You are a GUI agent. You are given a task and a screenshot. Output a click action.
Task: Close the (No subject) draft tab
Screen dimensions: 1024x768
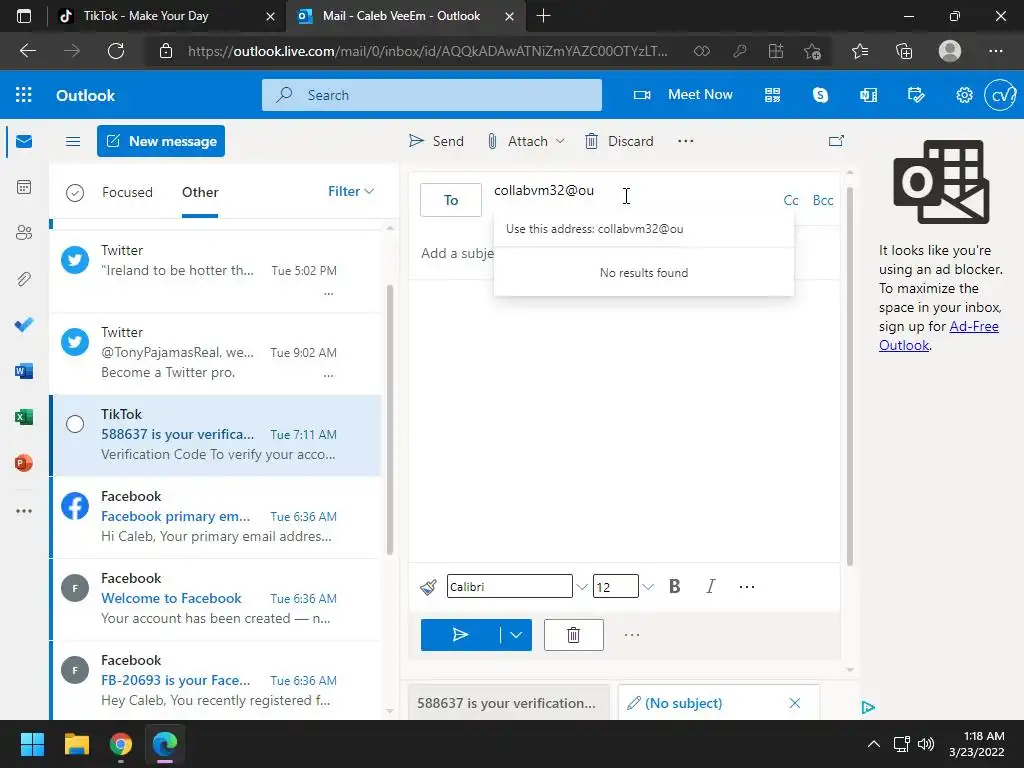point(795,703)
